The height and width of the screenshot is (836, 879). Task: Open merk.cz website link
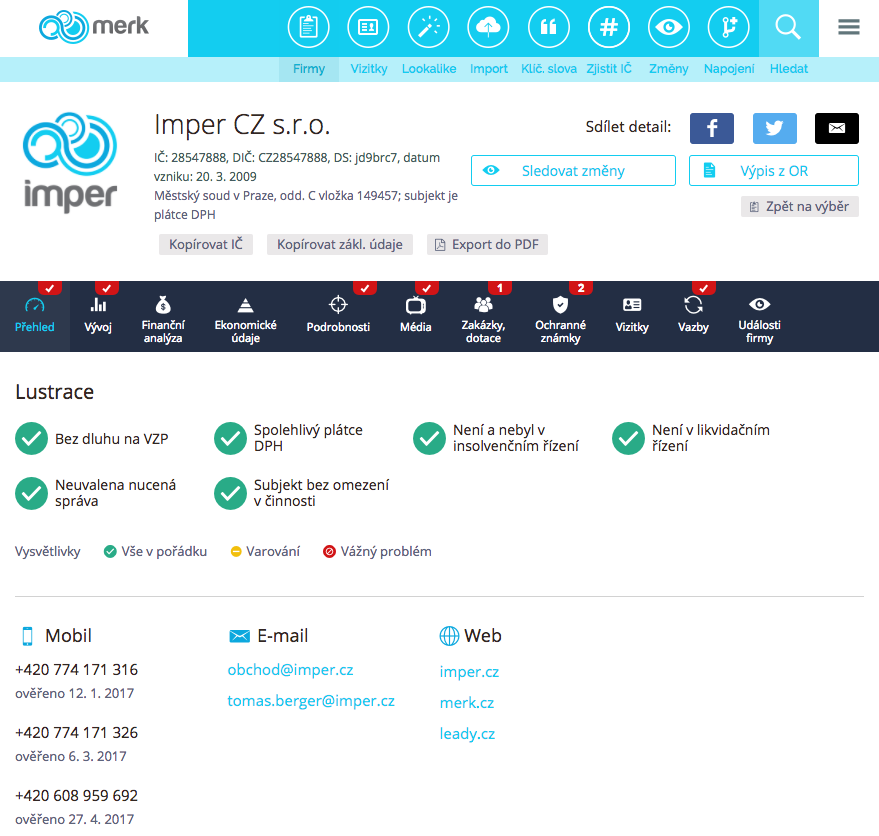pos(467,703)
